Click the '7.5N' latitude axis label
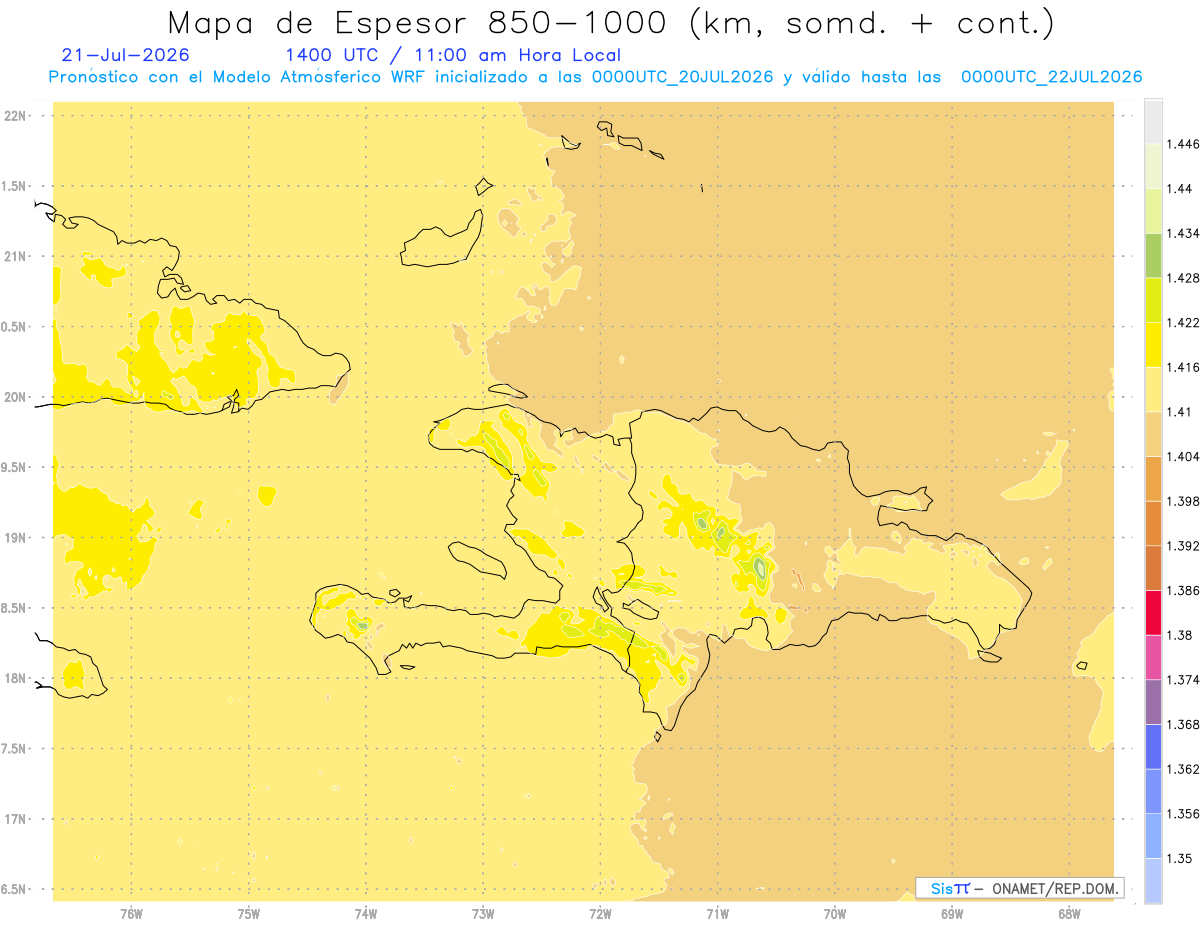 pos(15,749)
